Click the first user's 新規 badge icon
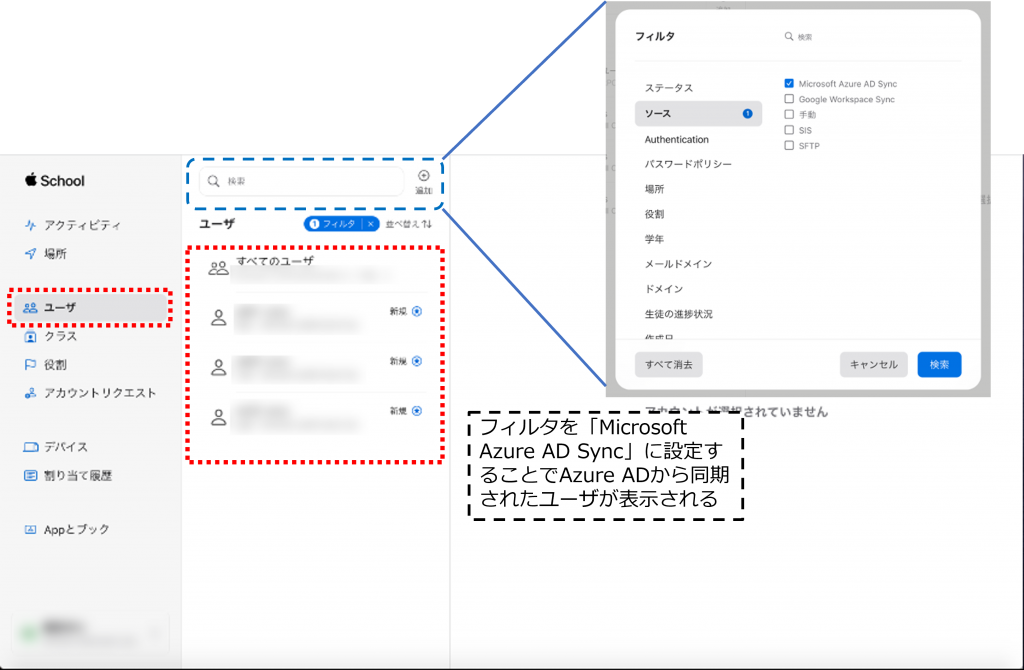This screenshot has height=670, width=1024. pos(417,311)
